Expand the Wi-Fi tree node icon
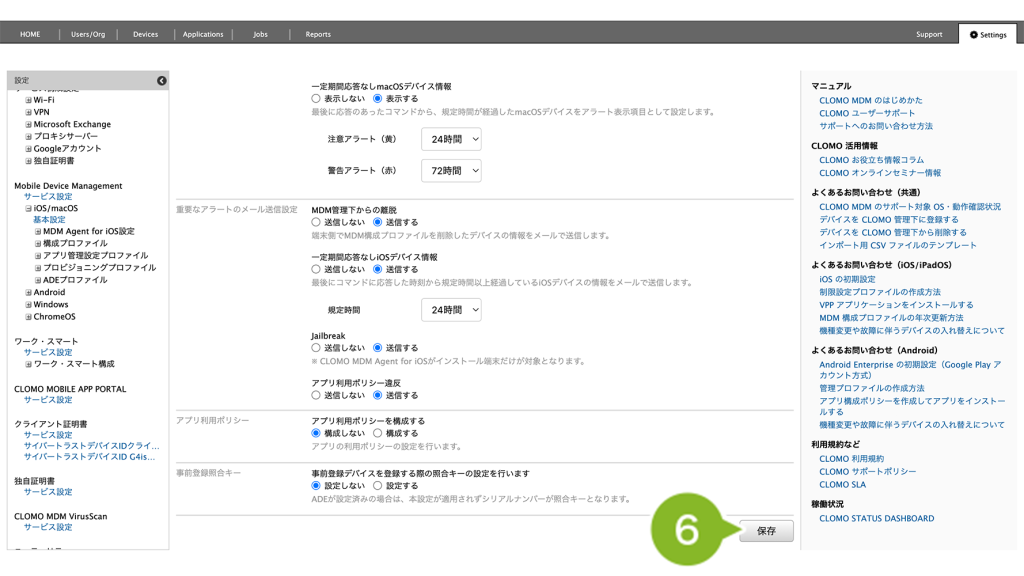The width and height of the screenshot is (1024, 576). coord(28,100)
